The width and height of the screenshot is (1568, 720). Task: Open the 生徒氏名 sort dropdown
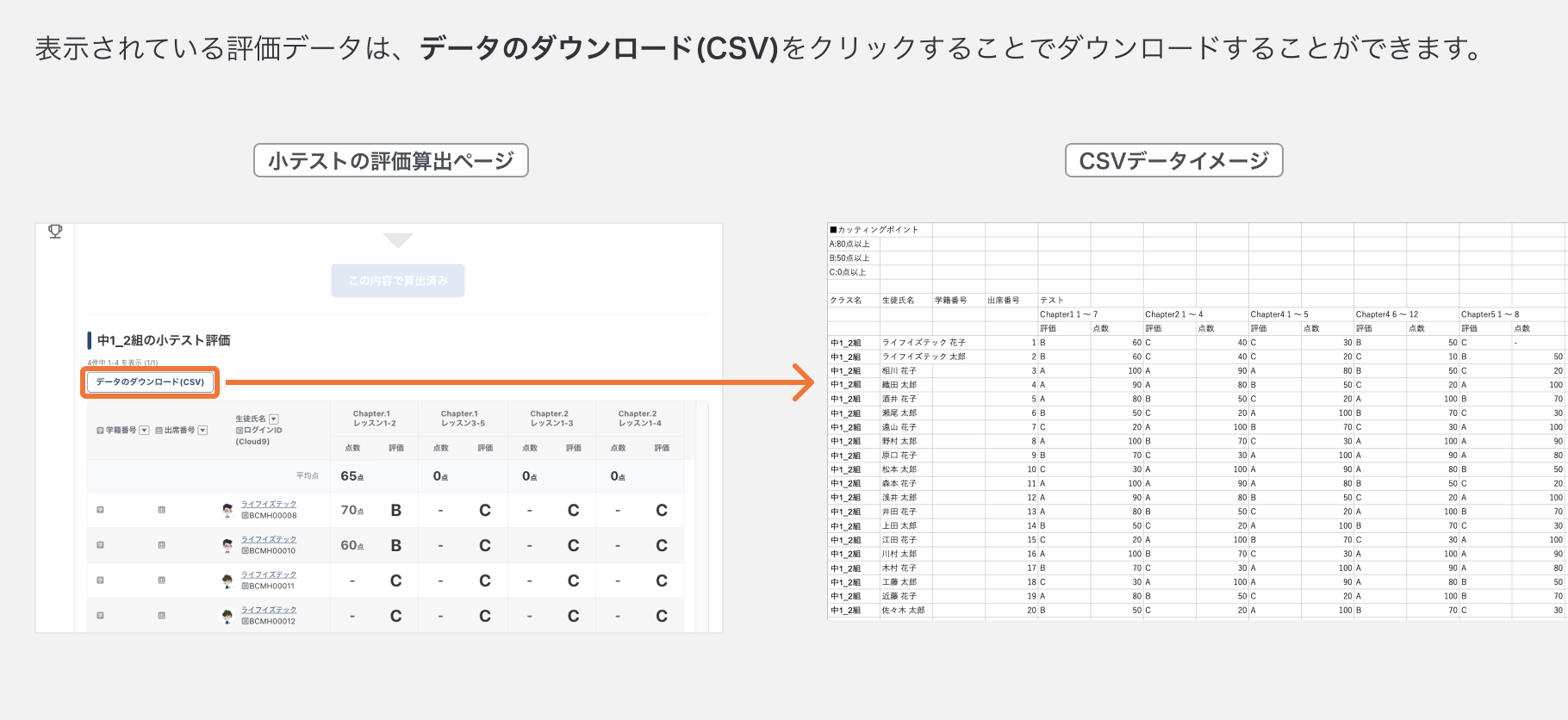tap(274, 419)
